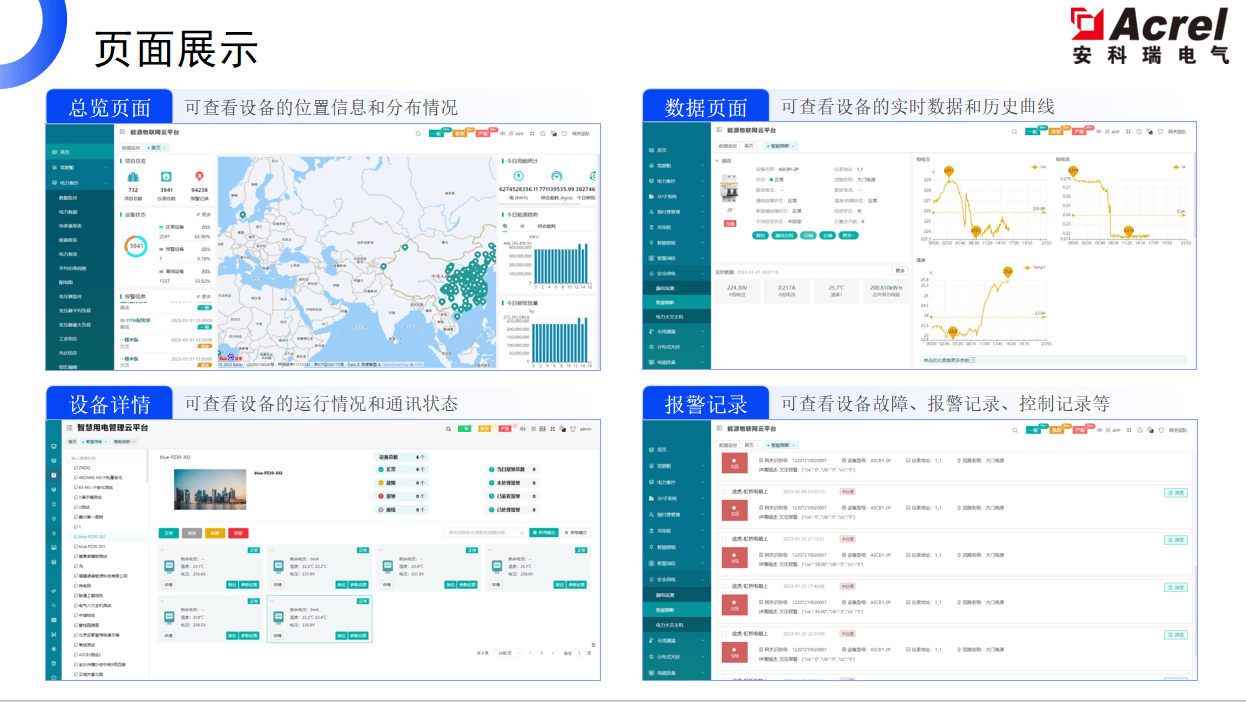Screen dimensions: 1246x702
Task: Click lightning icon under 今日用能统计
Action: [518, 176]
